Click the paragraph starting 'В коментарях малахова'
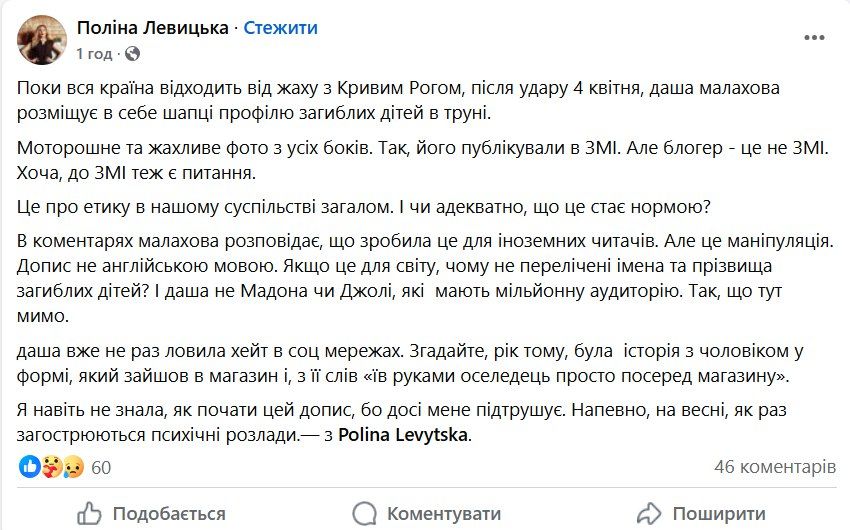This screenshot has height=530, width=850. (x=424, y=281)
